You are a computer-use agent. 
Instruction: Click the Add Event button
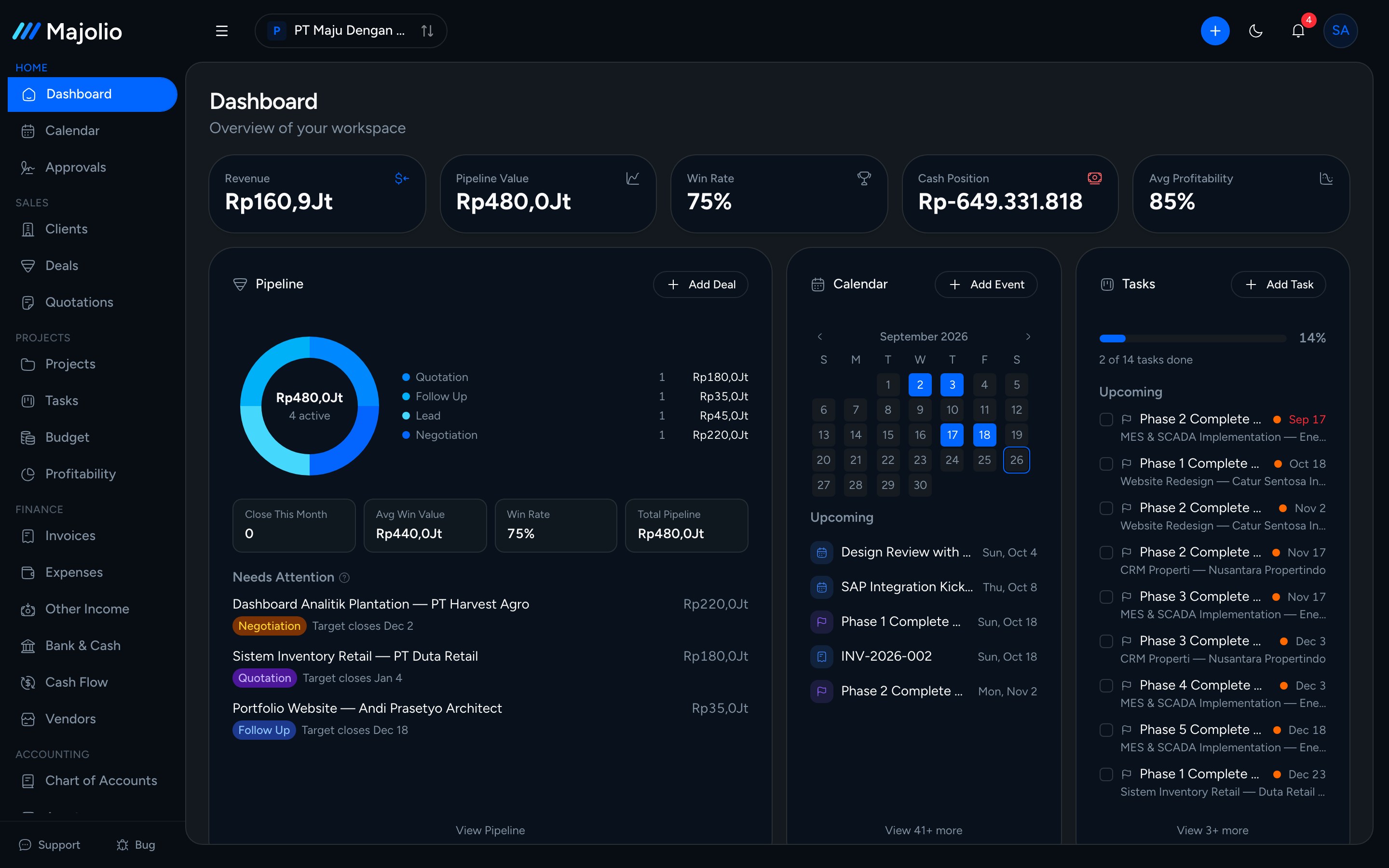[x=985, y=285]
